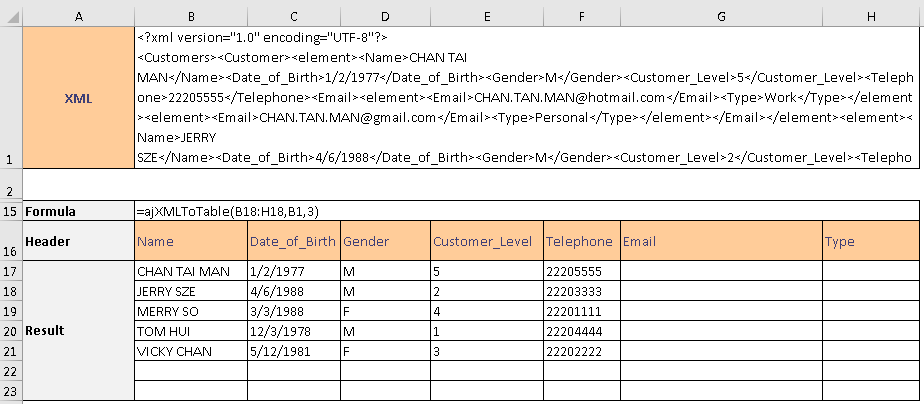
Task: Click the cell with CHAN TAI MAN
Action: (x=190, y=271)
